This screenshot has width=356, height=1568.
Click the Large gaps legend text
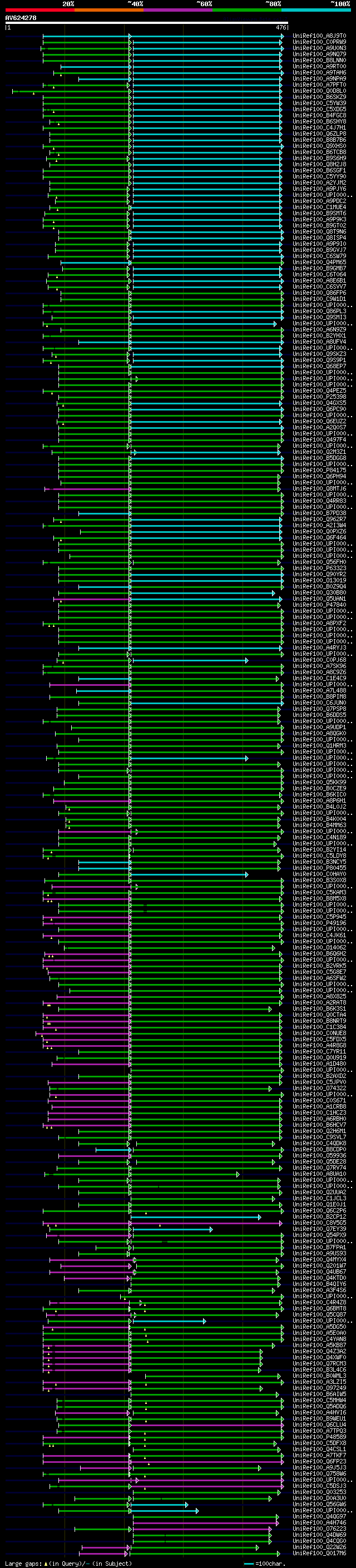point(24,1563)
